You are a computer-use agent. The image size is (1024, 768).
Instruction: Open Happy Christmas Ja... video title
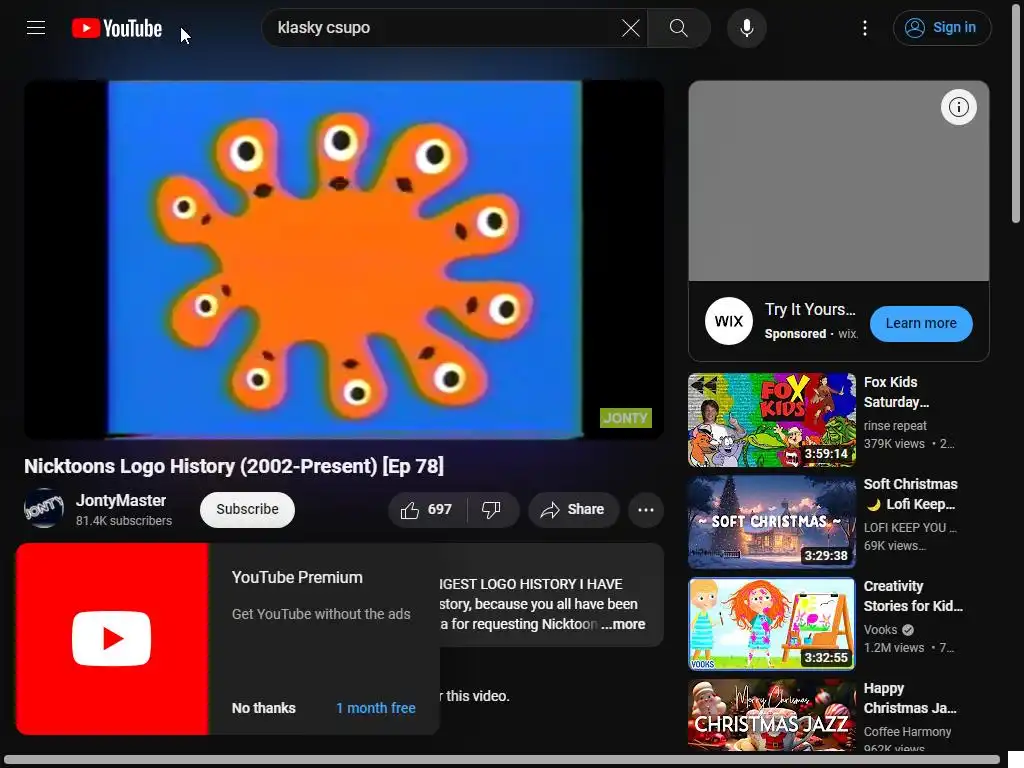pyautogui.click(x=910, y=698)
